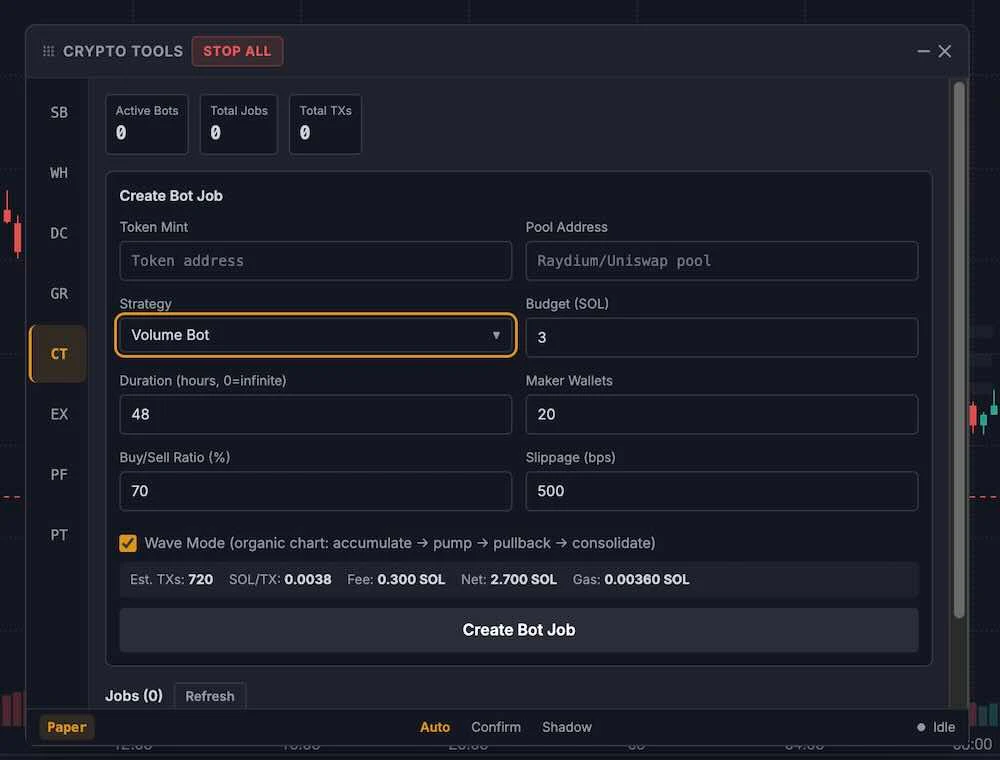Viewport: 1000px width, 760px height.
Task: Click the 'Create Bot Job' section heading
Action: tap(171, 196)
